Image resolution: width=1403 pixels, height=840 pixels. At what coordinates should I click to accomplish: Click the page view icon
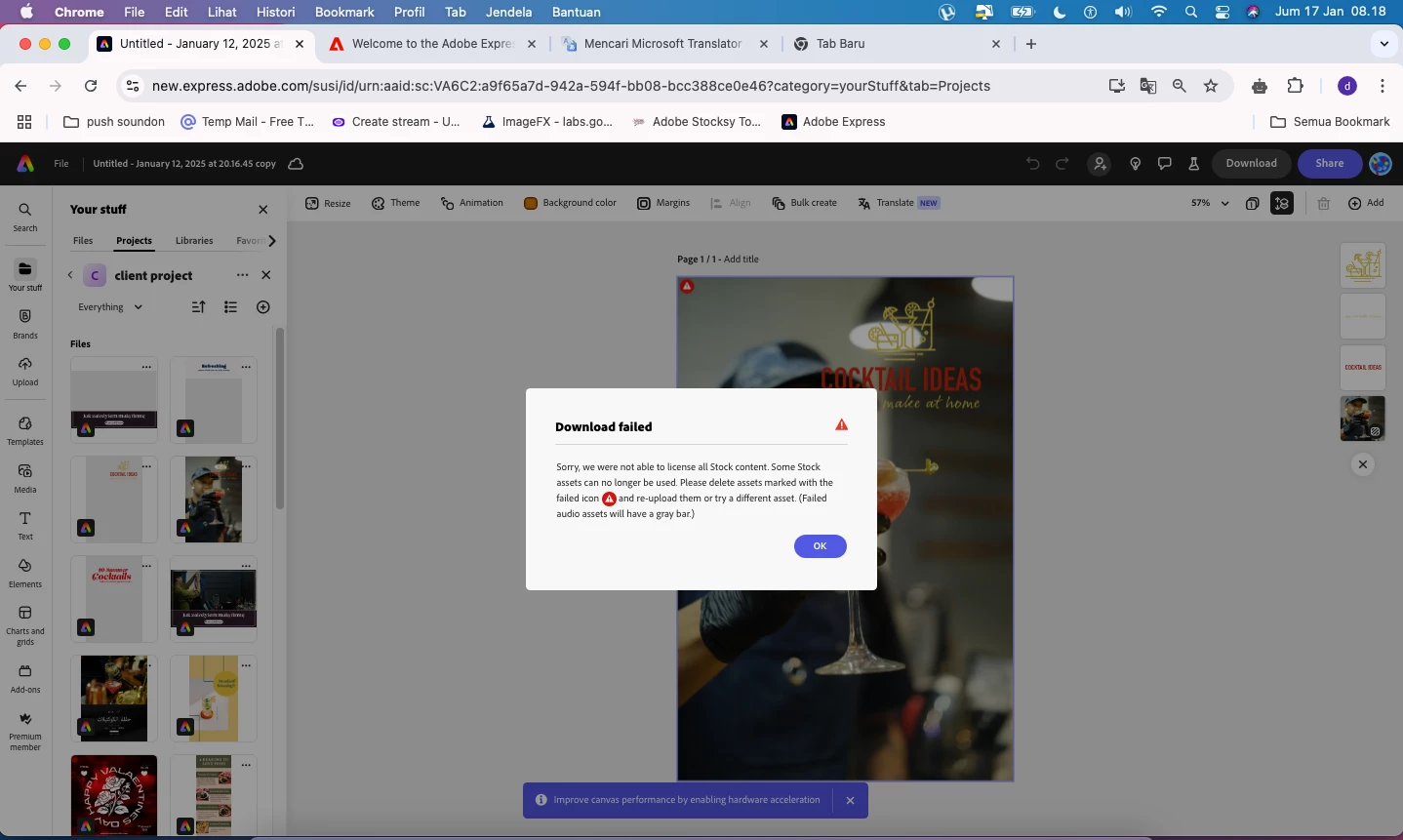tap(1252, 203)
